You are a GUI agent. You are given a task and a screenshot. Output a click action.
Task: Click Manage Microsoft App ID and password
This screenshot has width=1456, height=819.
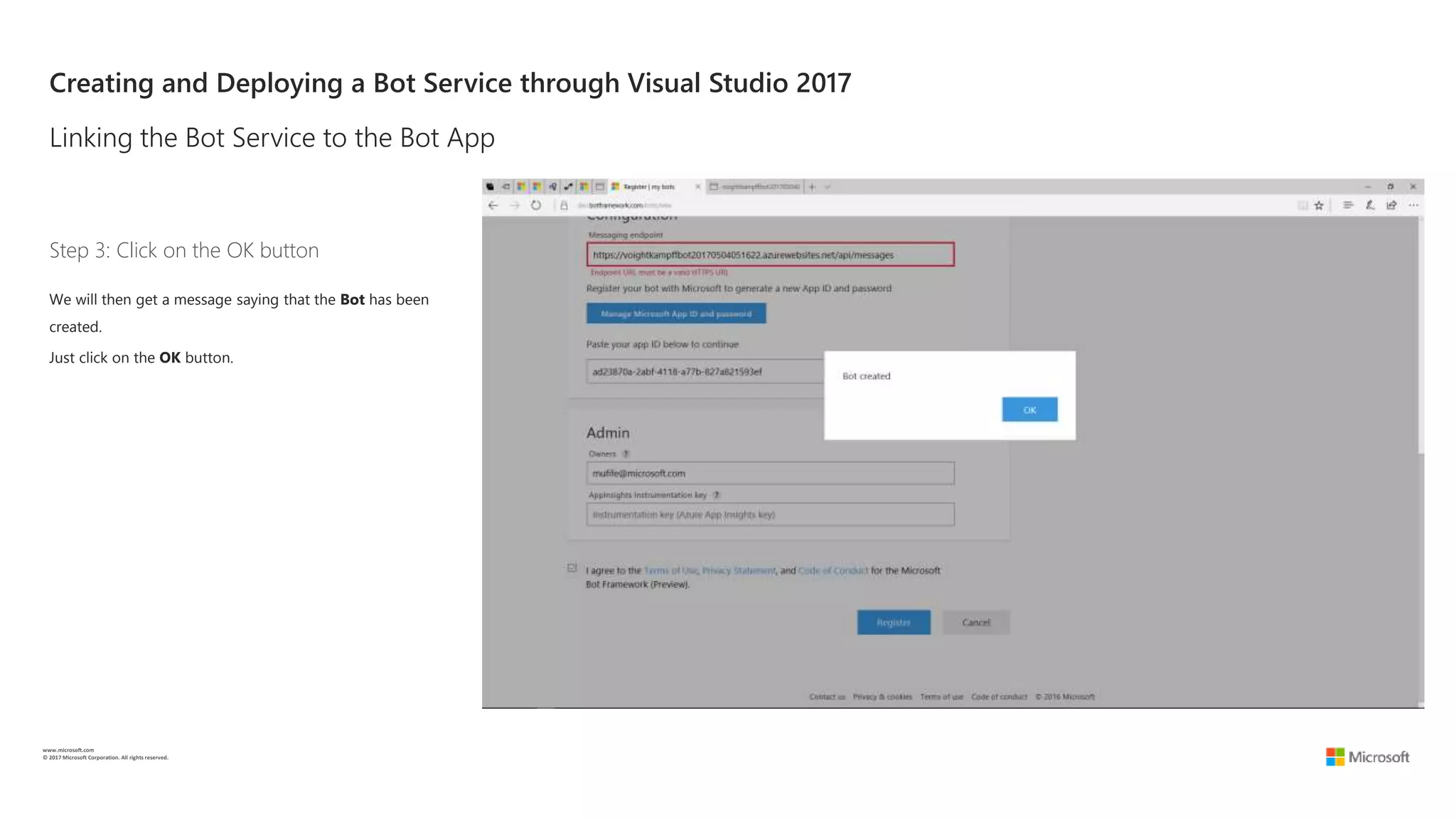point(675,314)
